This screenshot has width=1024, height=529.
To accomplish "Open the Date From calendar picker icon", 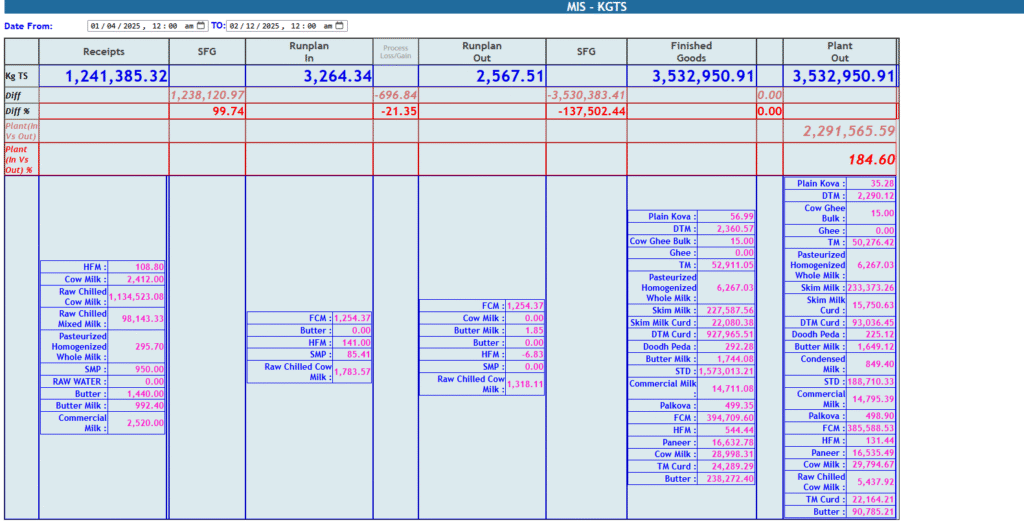I will tap(201, 26).
